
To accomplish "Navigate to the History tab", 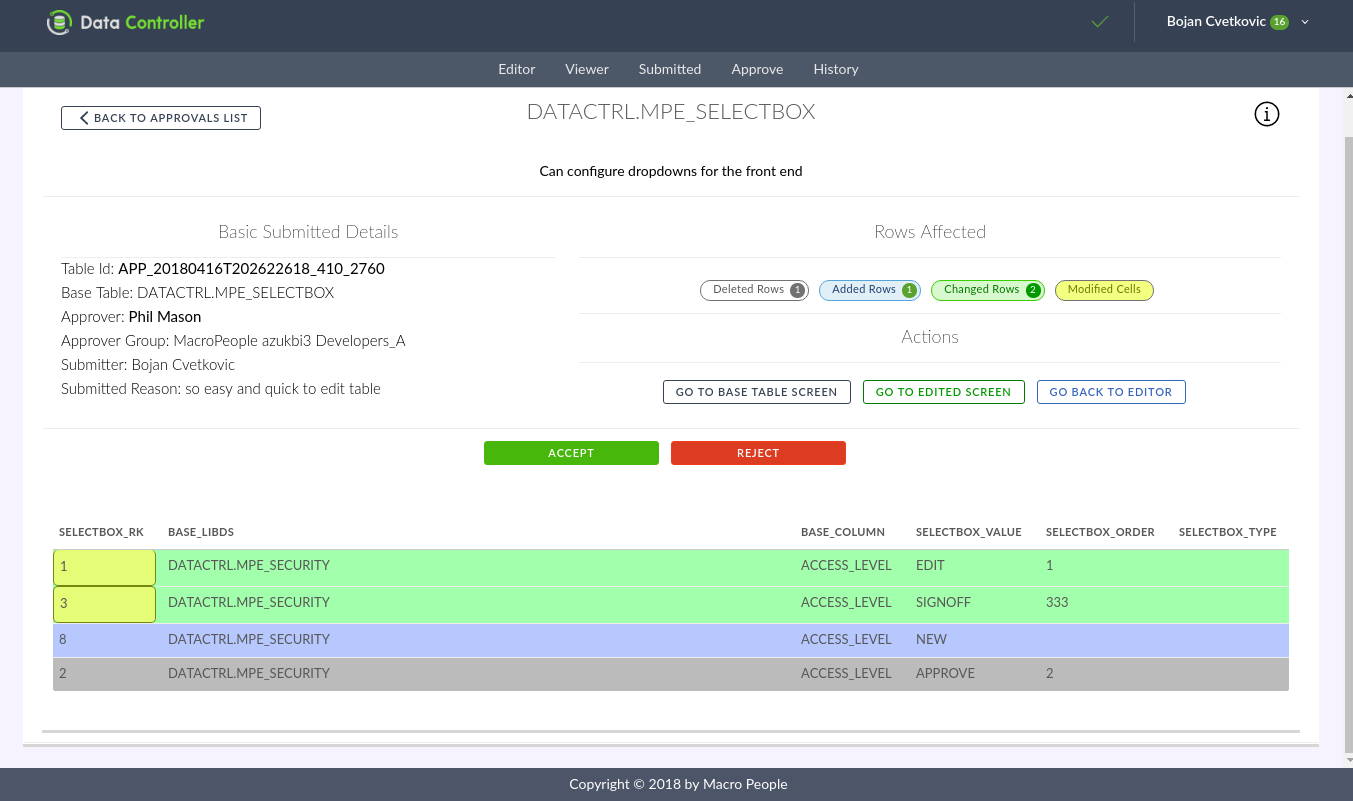I will (x=836, y=69).
